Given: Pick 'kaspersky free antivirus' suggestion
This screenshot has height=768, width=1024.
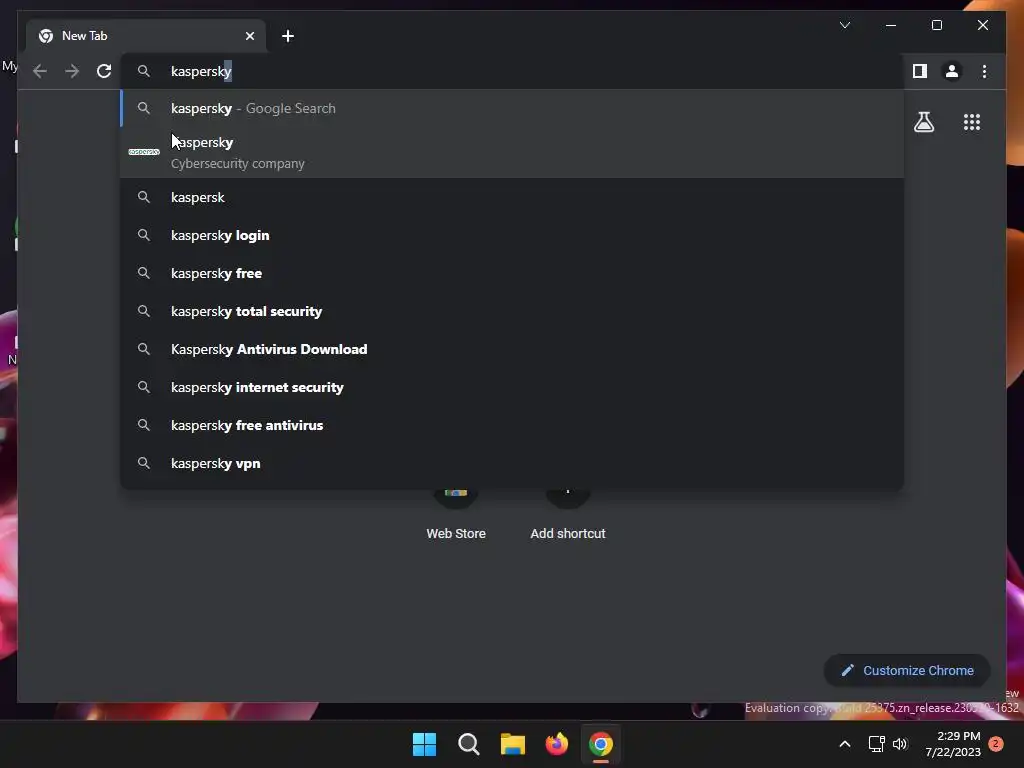Looking at the screenshot, I should pyautogui.click(x=512, y=424).
